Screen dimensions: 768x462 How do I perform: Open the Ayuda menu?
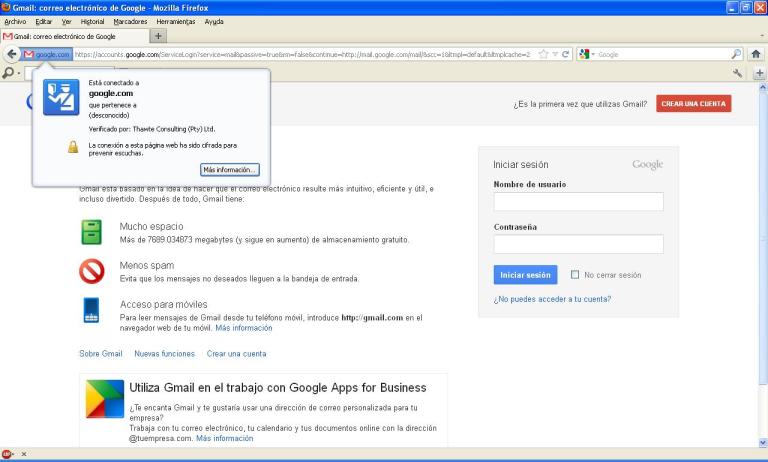pyautogui.click(x=214, y=22)
